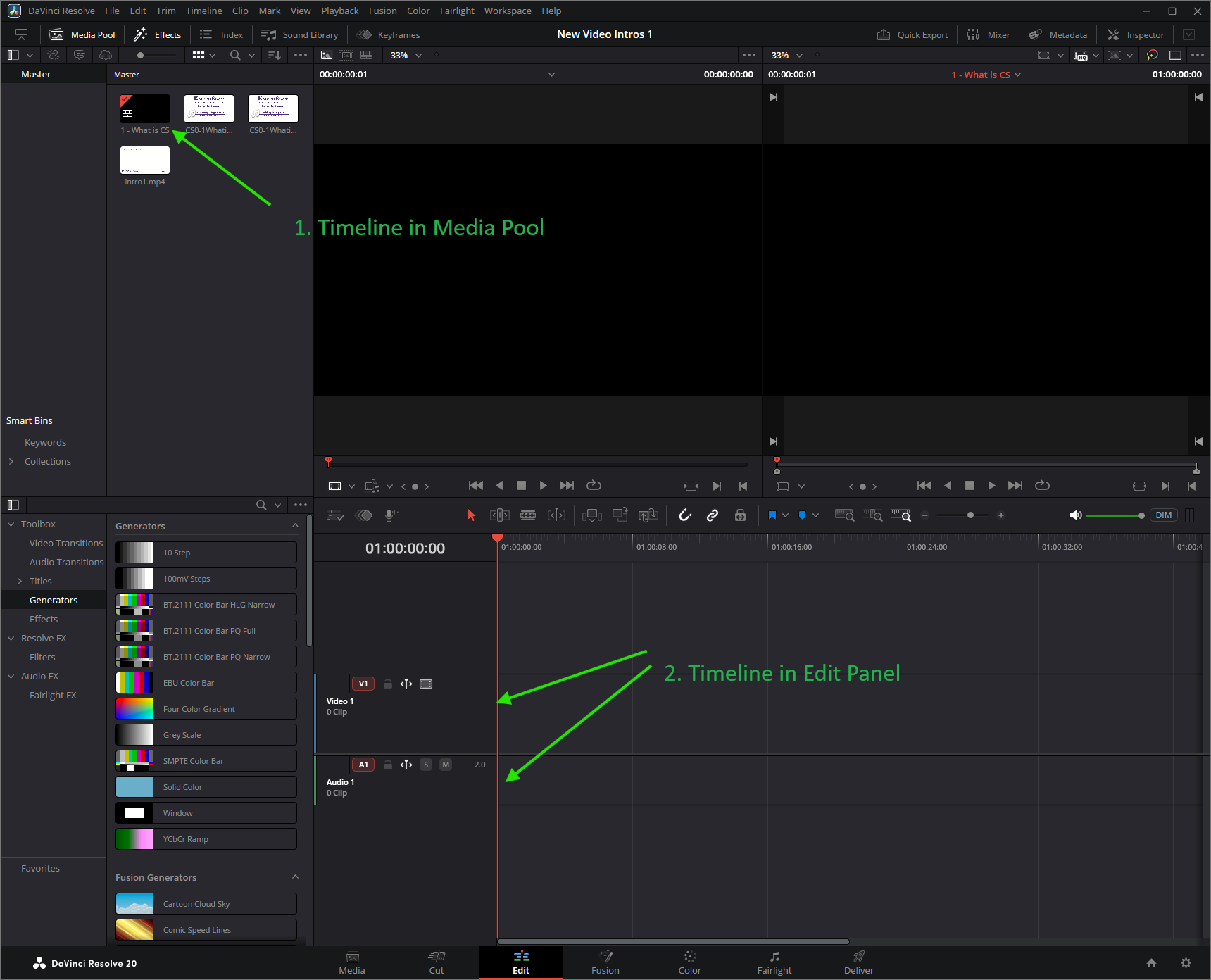Click the Full Extent Zoom icon
Image resolution: width=1211 pixels, height=980 pixels.
click(x=844, y=515)
